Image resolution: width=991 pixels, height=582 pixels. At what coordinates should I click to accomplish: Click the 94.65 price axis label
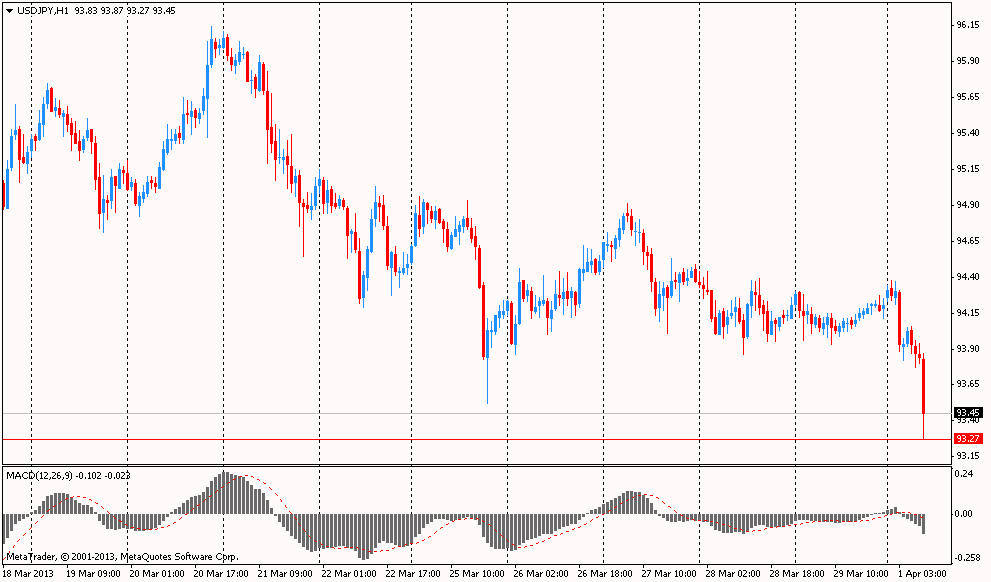pos(968,241)
